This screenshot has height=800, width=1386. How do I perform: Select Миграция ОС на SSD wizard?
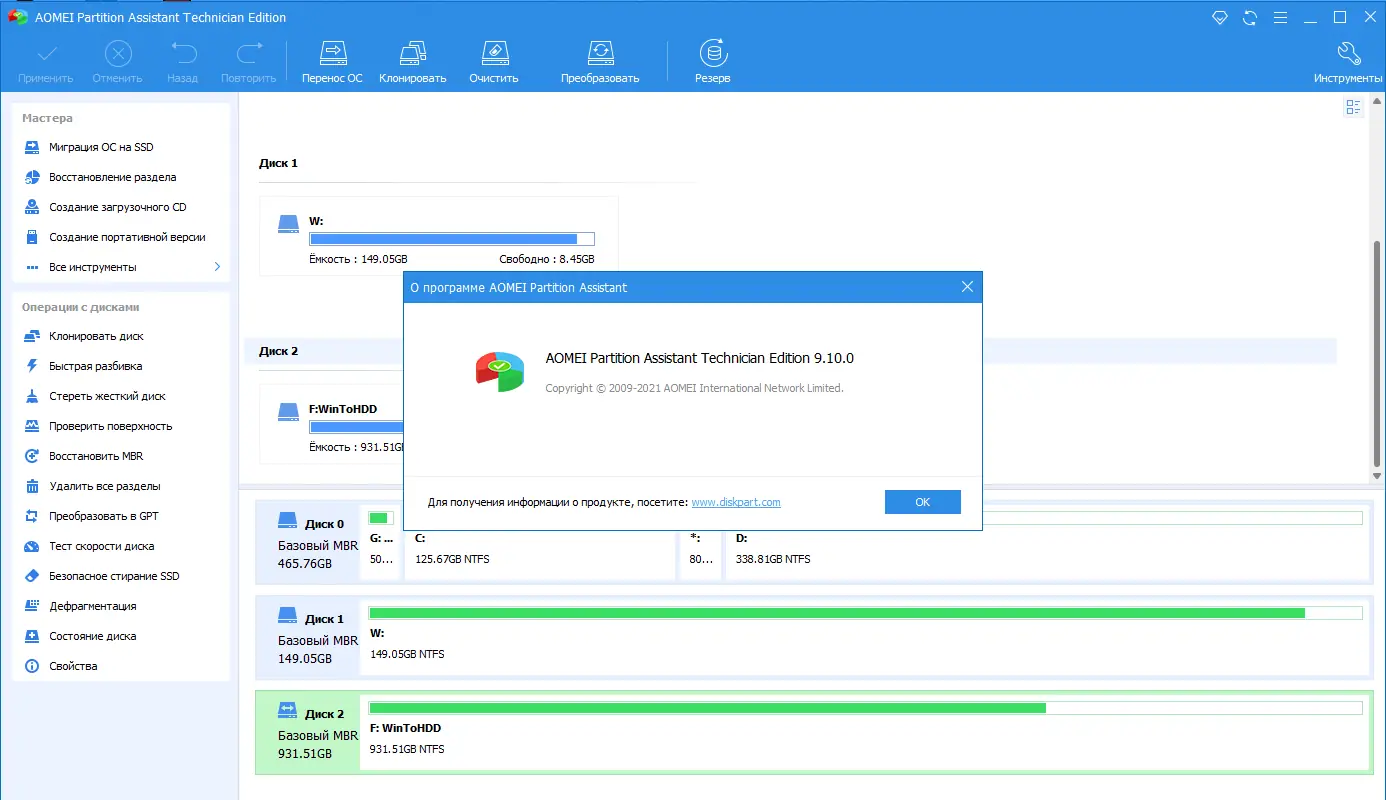(x=100, y=147)
